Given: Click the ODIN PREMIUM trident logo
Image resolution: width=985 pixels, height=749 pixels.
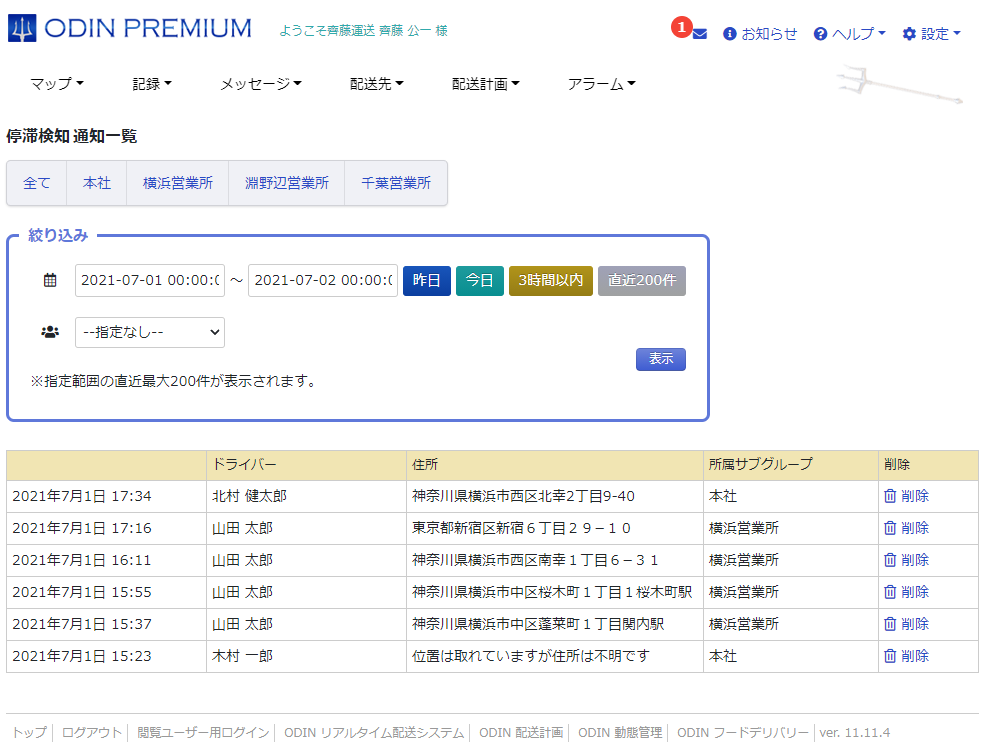Looking at the screenshot, I should point(22,28).
